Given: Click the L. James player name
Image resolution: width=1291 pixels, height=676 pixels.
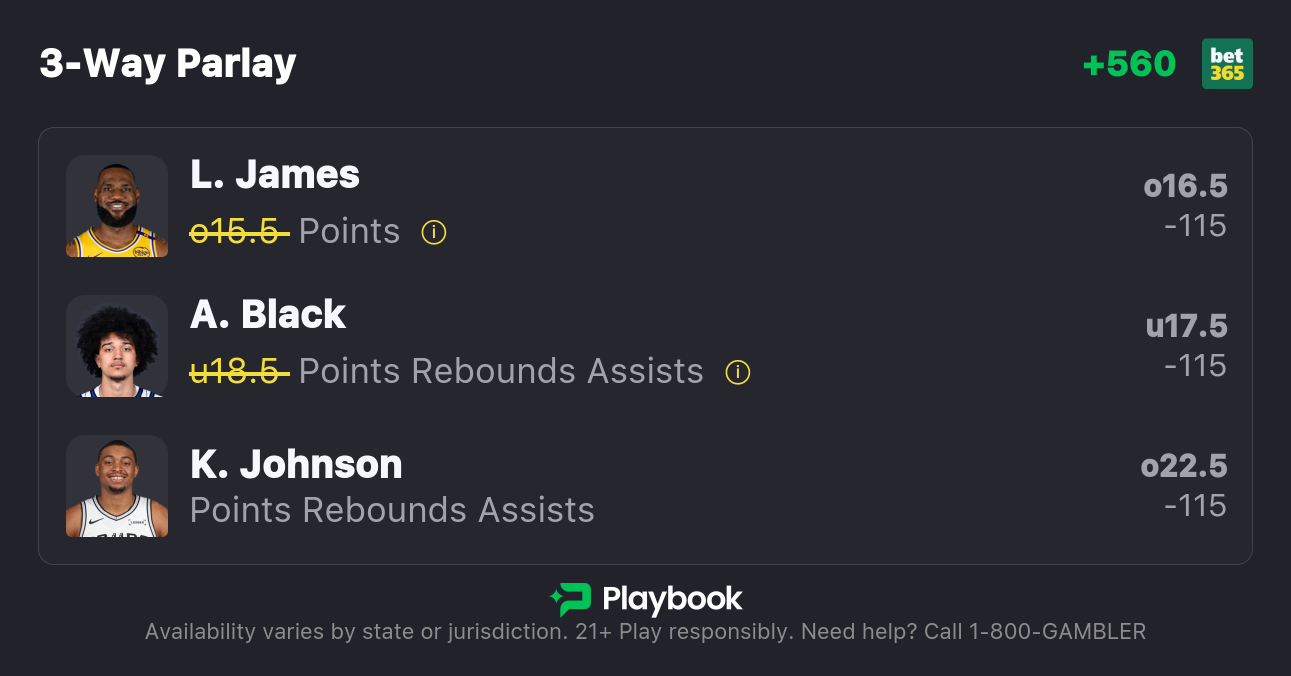Looking at the screenshot, I should [275, 175].
